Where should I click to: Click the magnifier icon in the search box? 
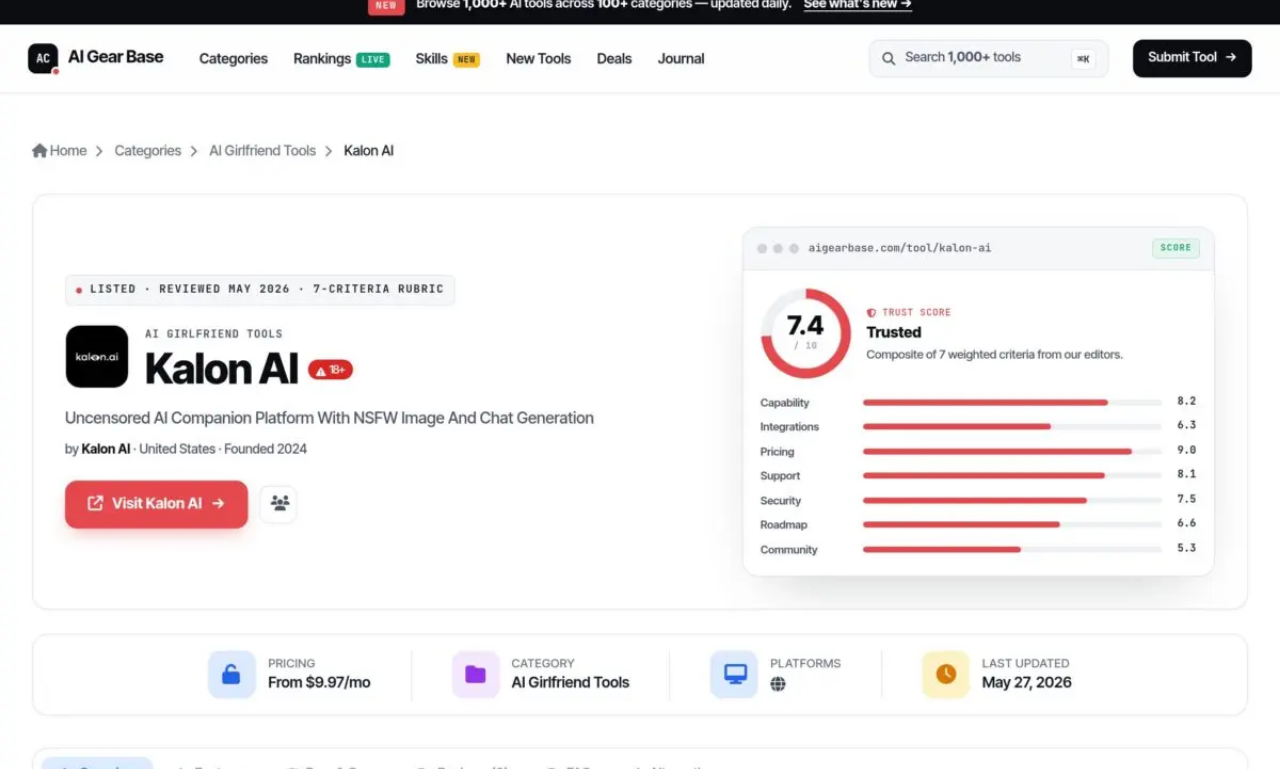point(888,58)
